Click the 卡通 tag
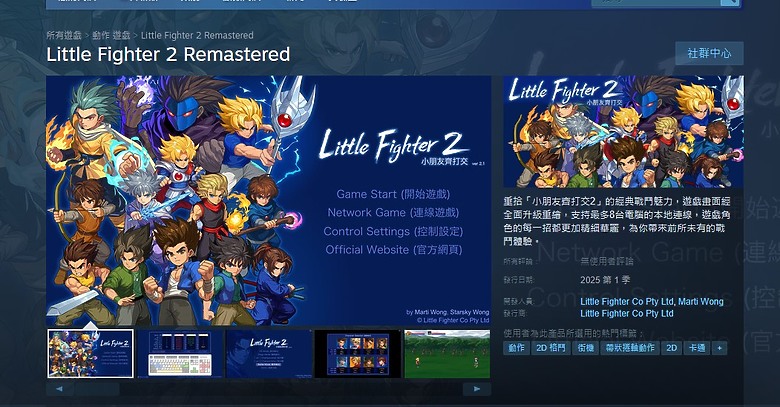This screenshot has height=407, width=780. [x=696, y=348]
